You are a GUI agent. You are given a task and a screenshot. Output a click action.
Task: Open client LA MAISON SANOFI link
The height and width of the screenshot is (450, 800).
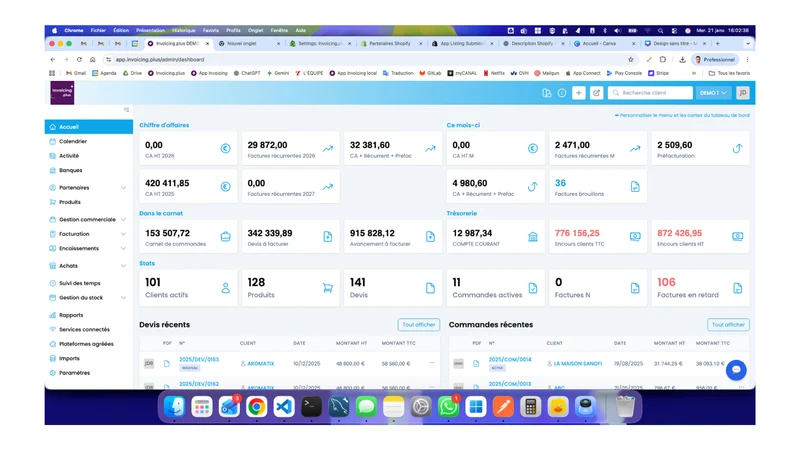[578, 364]
